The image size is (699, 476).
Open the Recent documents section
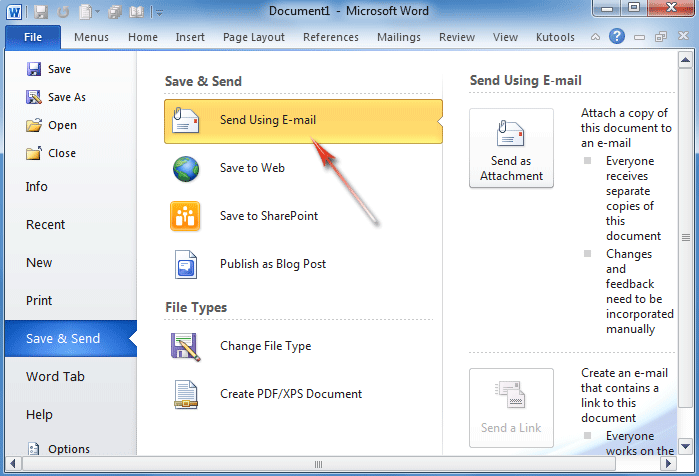click(x=45, y=225)
